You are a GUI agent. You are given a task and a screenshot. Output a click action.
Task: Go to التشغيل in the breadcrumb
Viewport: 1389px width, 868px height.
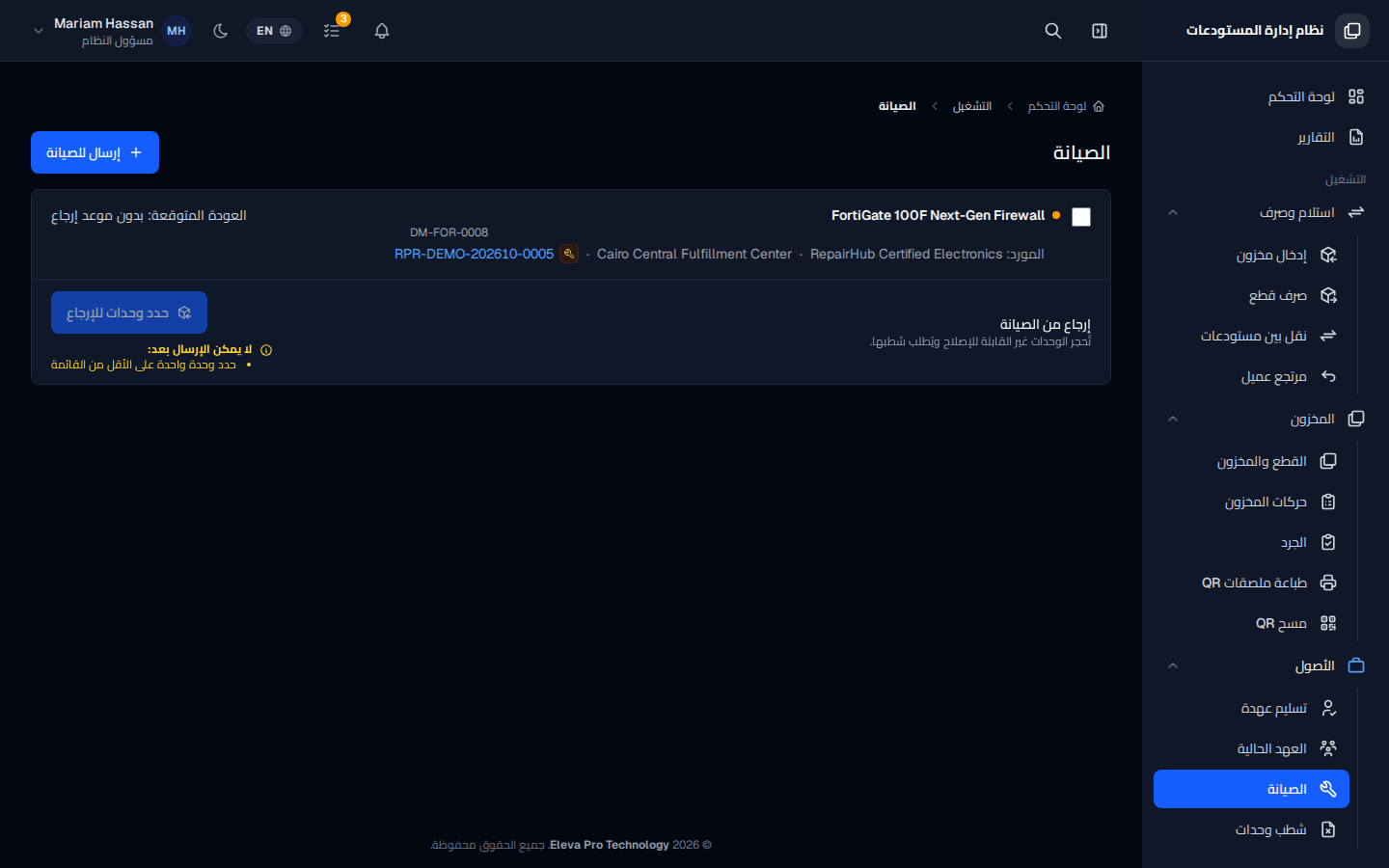(x=972, y=106)
